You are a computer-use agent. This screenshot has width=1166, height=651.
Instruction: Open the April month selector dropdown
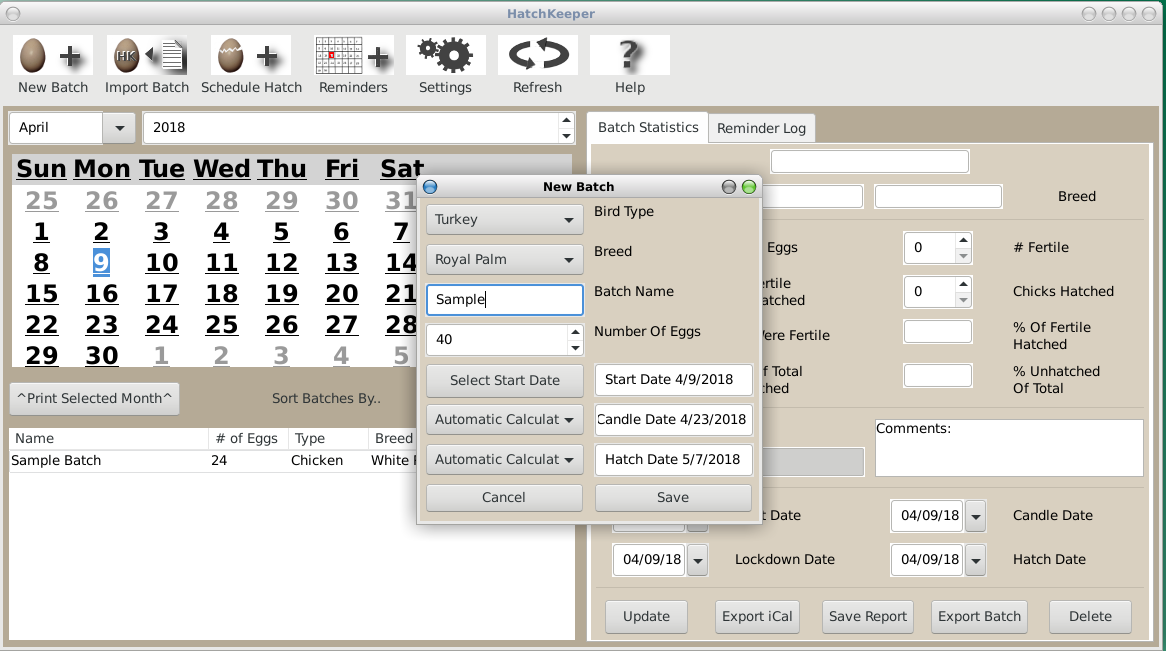118,127
